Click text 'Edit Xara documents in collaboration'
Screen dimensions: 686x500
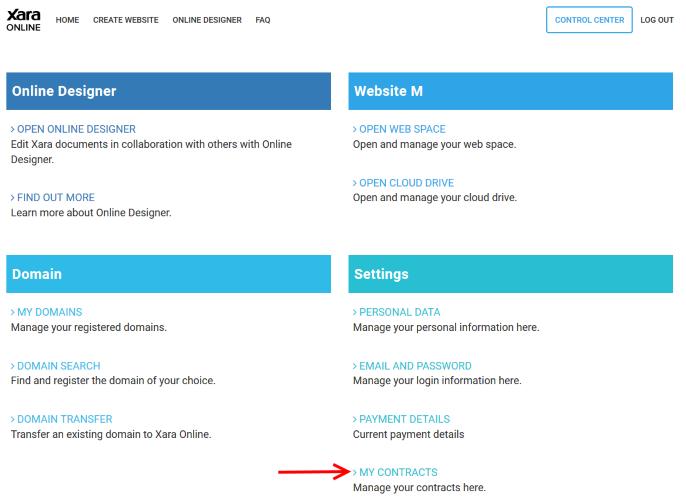(97, 144)
